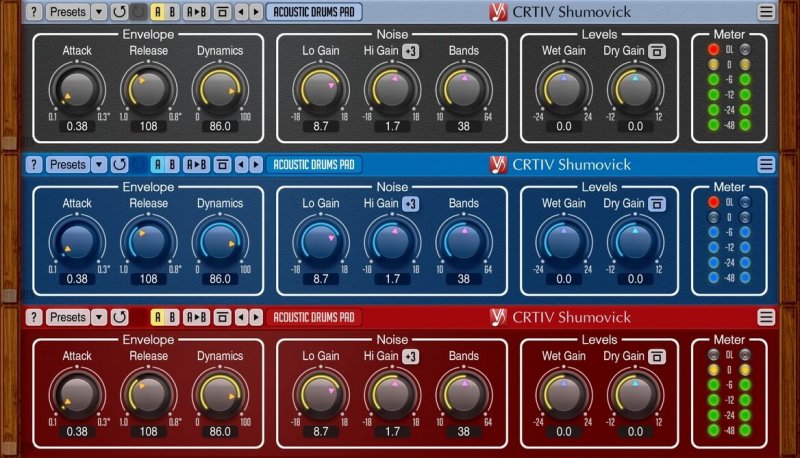
Task: Click the ACOUSTIC DRUMS PAD preset name in the red plugin
Action: [x=314, y=317]
